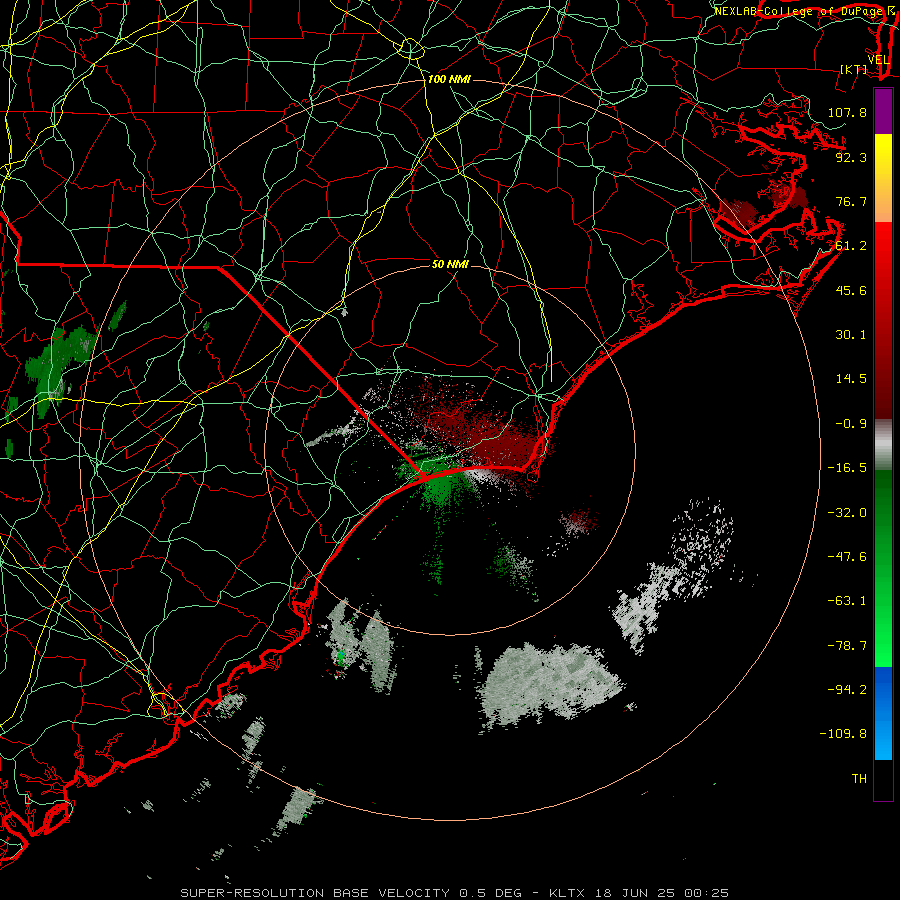900x900 pixels.
Task: Click the -78.7 velocity scale value
Action: [847, 646]
